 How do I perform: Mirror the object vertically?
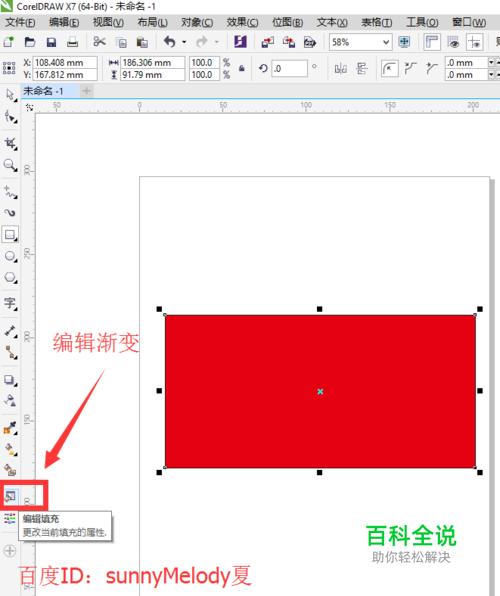click(362, 69)
